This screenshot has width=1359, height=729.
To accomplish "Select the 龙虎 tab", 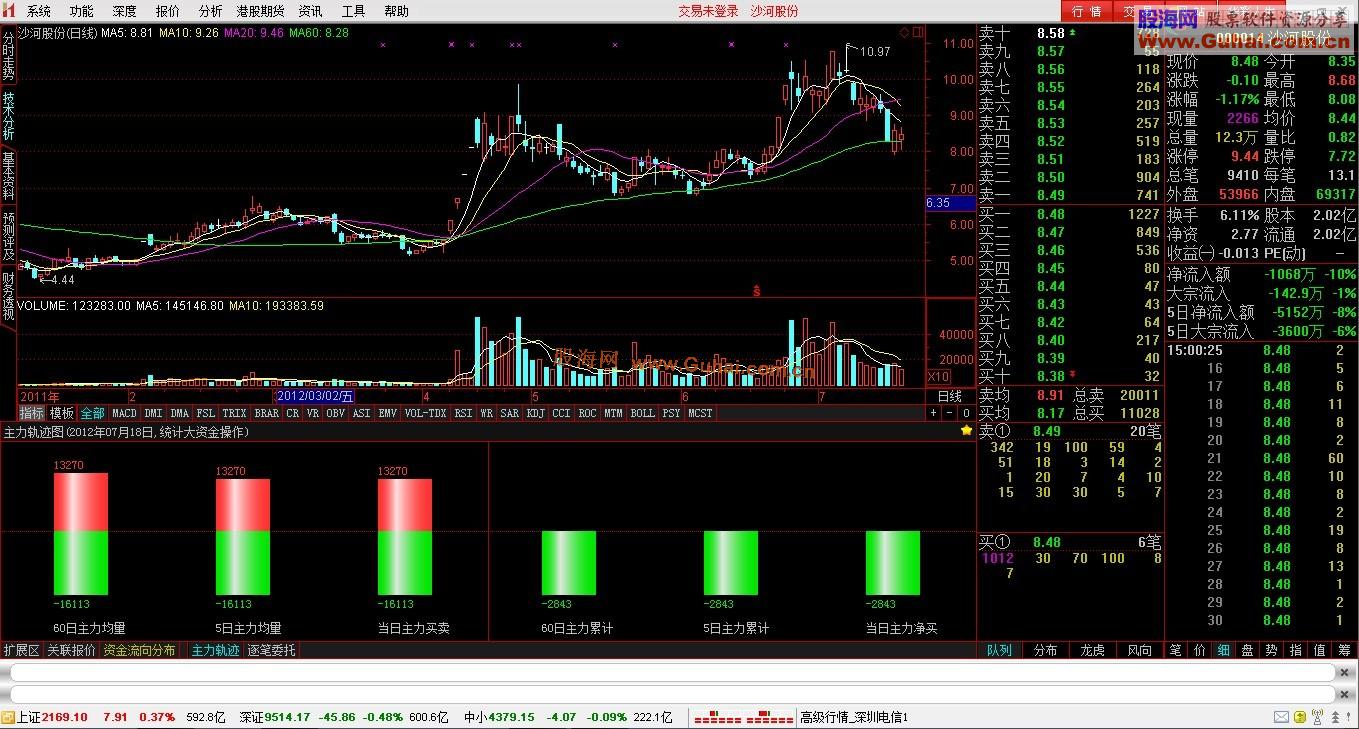I will coord(1093,650).
